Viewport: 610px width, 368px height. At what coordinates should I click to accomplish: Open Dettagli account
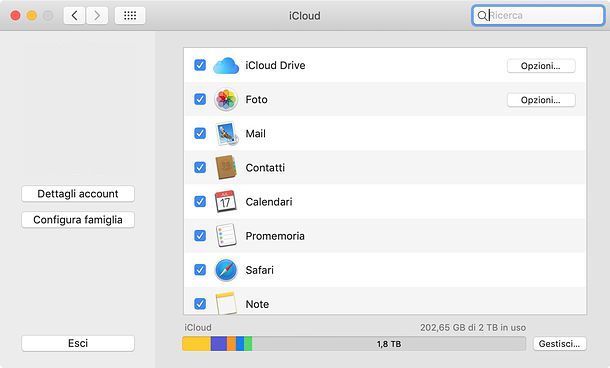(78, 194)
